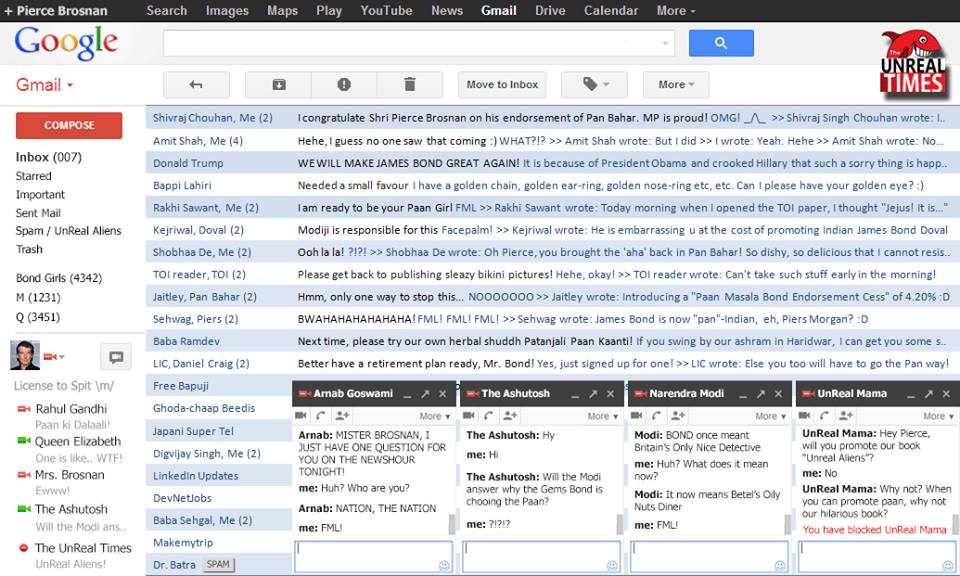Open the Inbox (007) folder

(49, 157)
